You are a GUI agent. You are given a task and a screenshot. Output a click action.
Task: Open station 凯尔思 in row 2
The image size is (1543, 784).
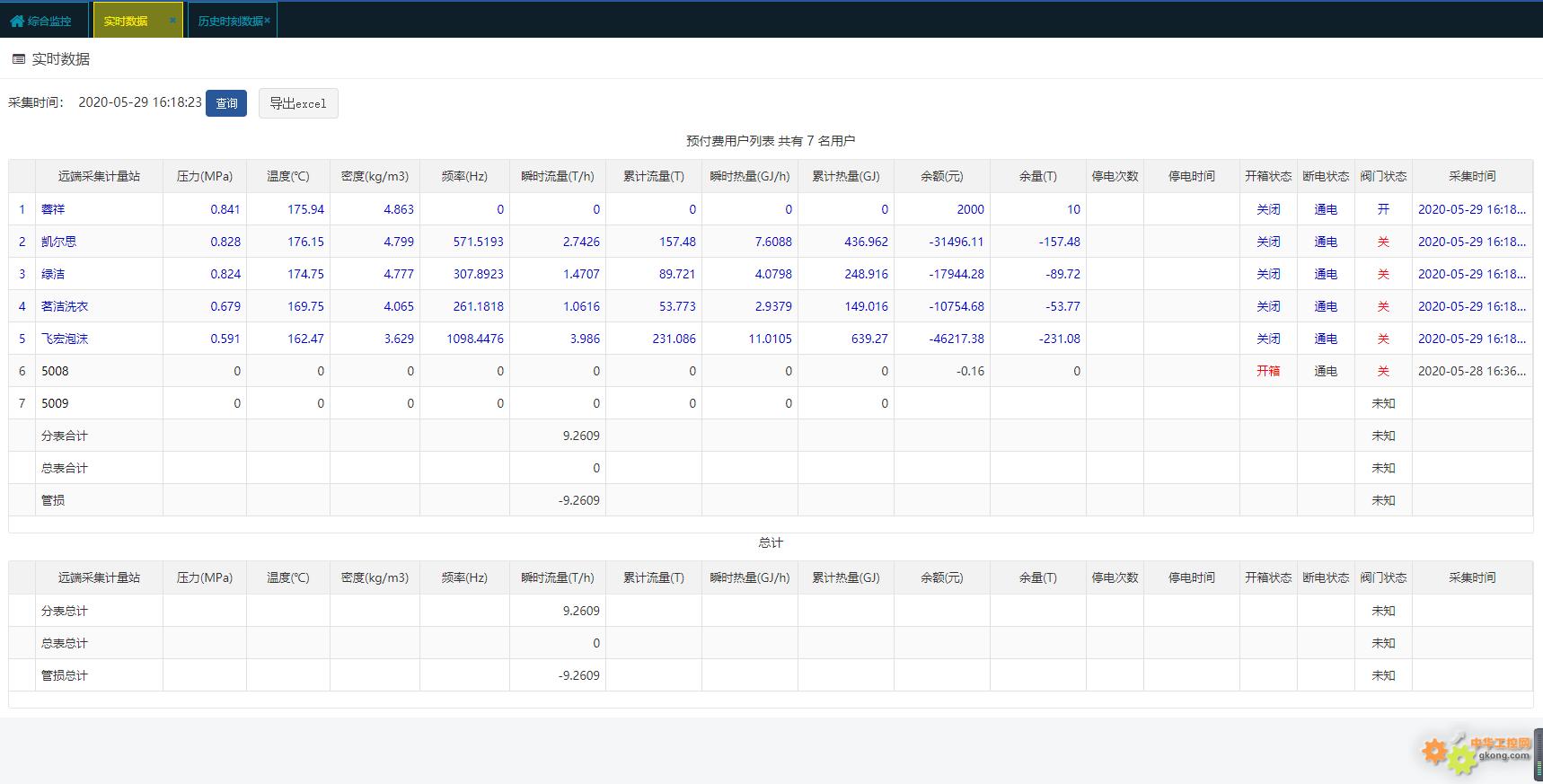tap(58, 242)
